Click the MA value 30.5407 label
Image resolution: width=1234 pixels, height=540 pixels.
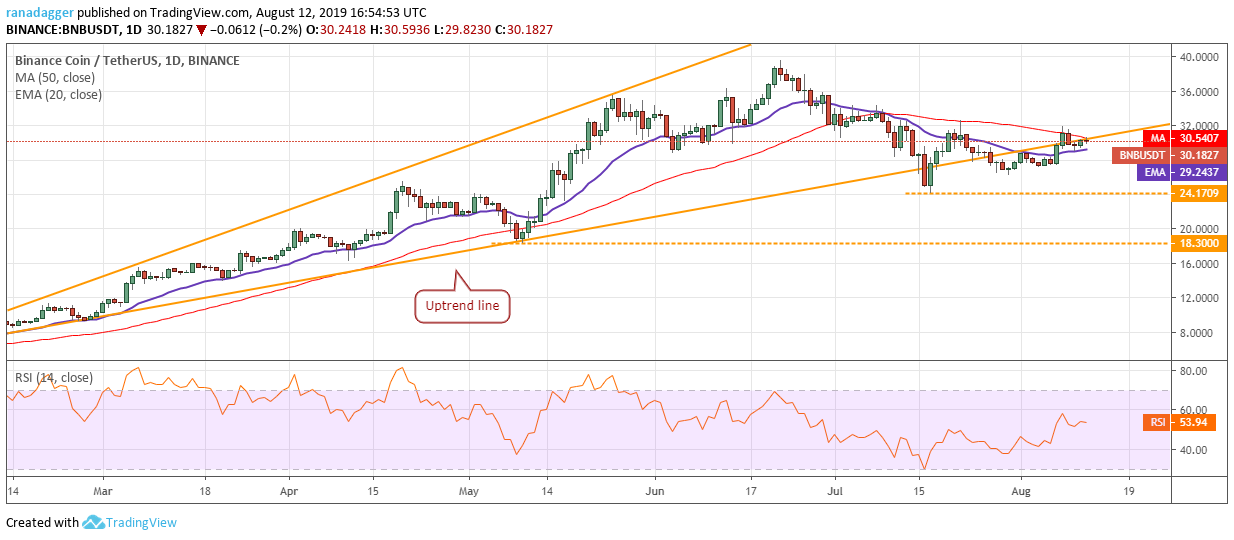(1198, 138)
